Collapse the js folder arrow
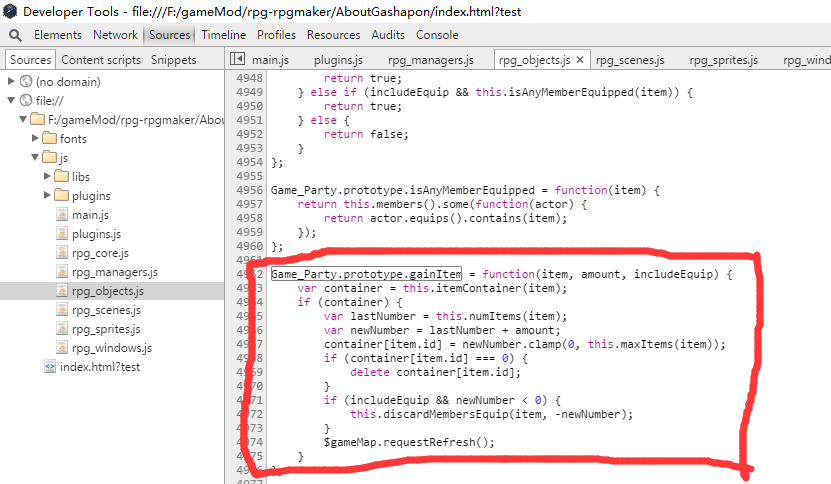Screen dimensions: 831x484 coord(35,157)
